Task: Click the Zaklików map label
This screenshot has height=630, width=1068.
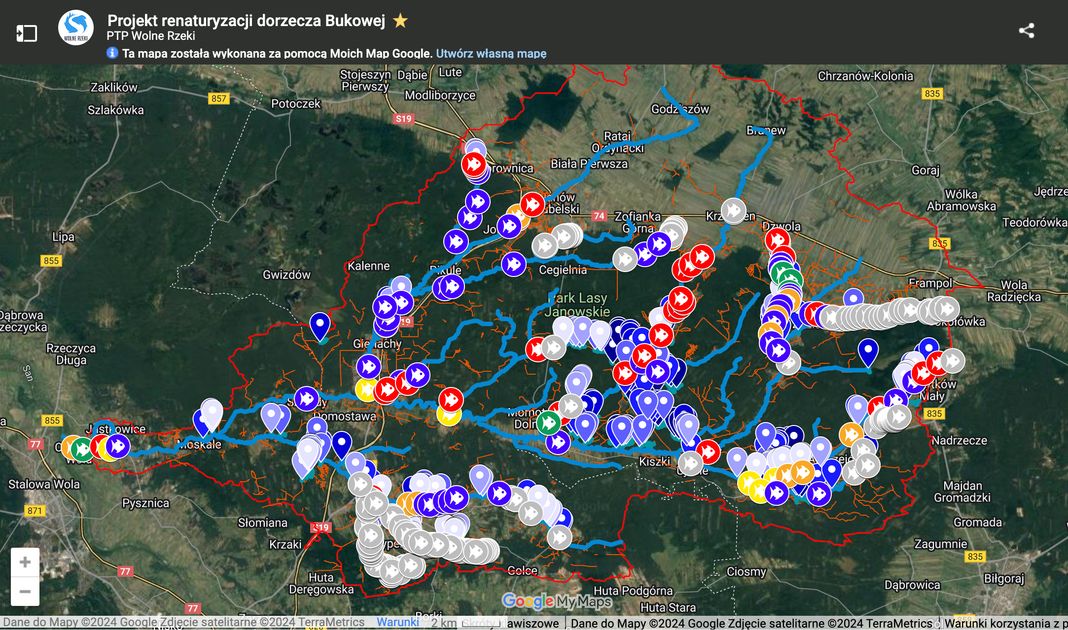Action: [x=114, y=87]
